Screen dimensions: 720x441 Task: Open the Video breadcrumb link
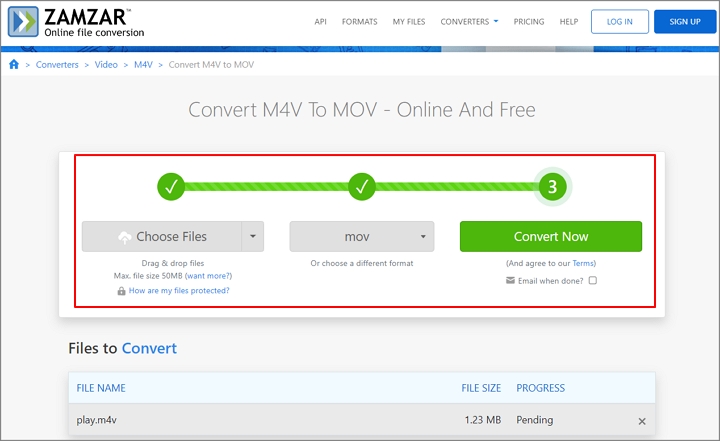click(106, 65)
